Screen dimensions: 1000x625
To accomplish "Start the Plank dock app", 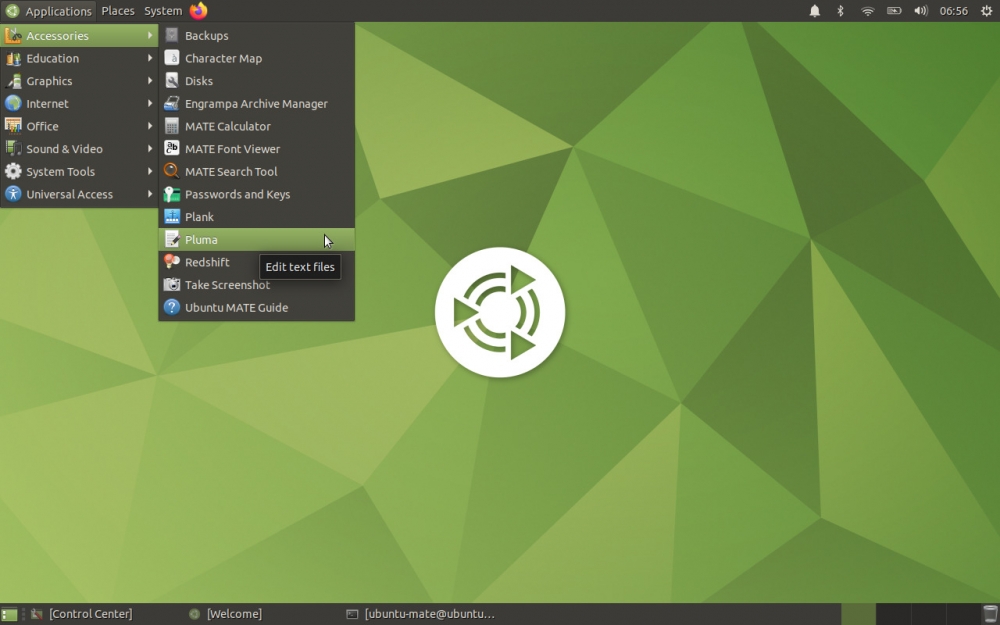I will tap(256, 217).
